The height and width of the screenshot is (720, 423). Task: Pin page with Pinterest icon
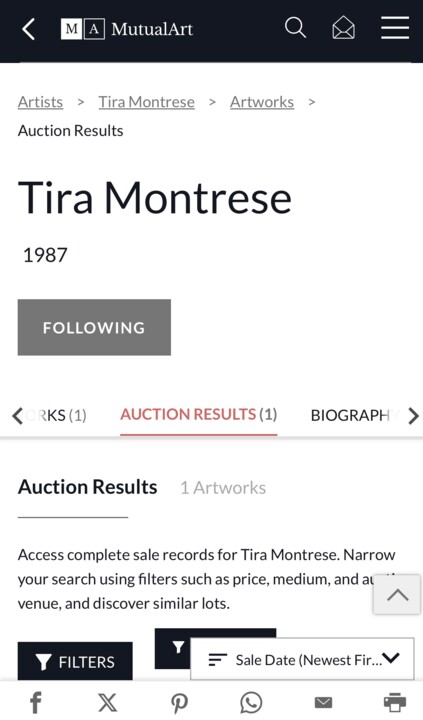179,703
